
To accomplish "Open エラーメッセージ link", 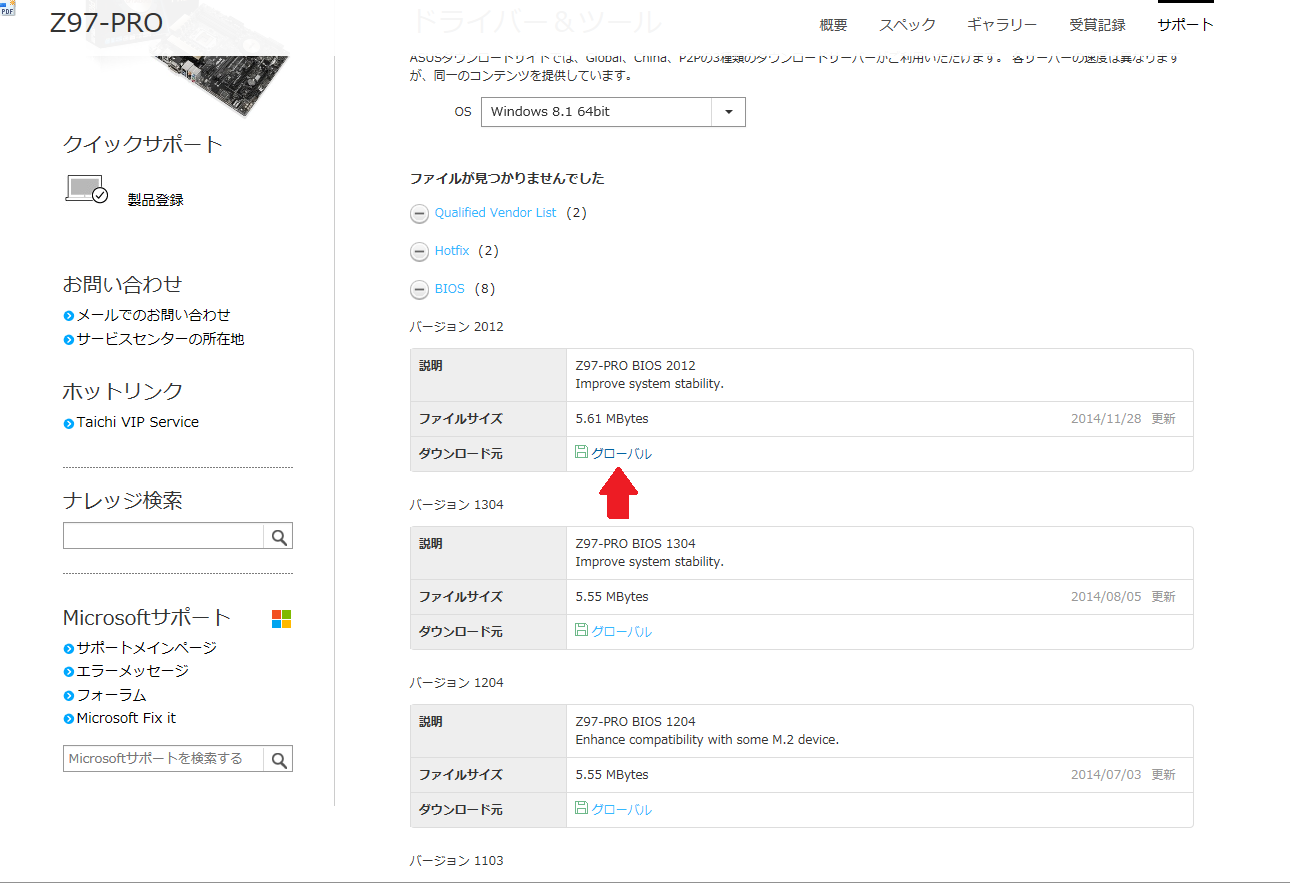I will (x=133, y=671).
